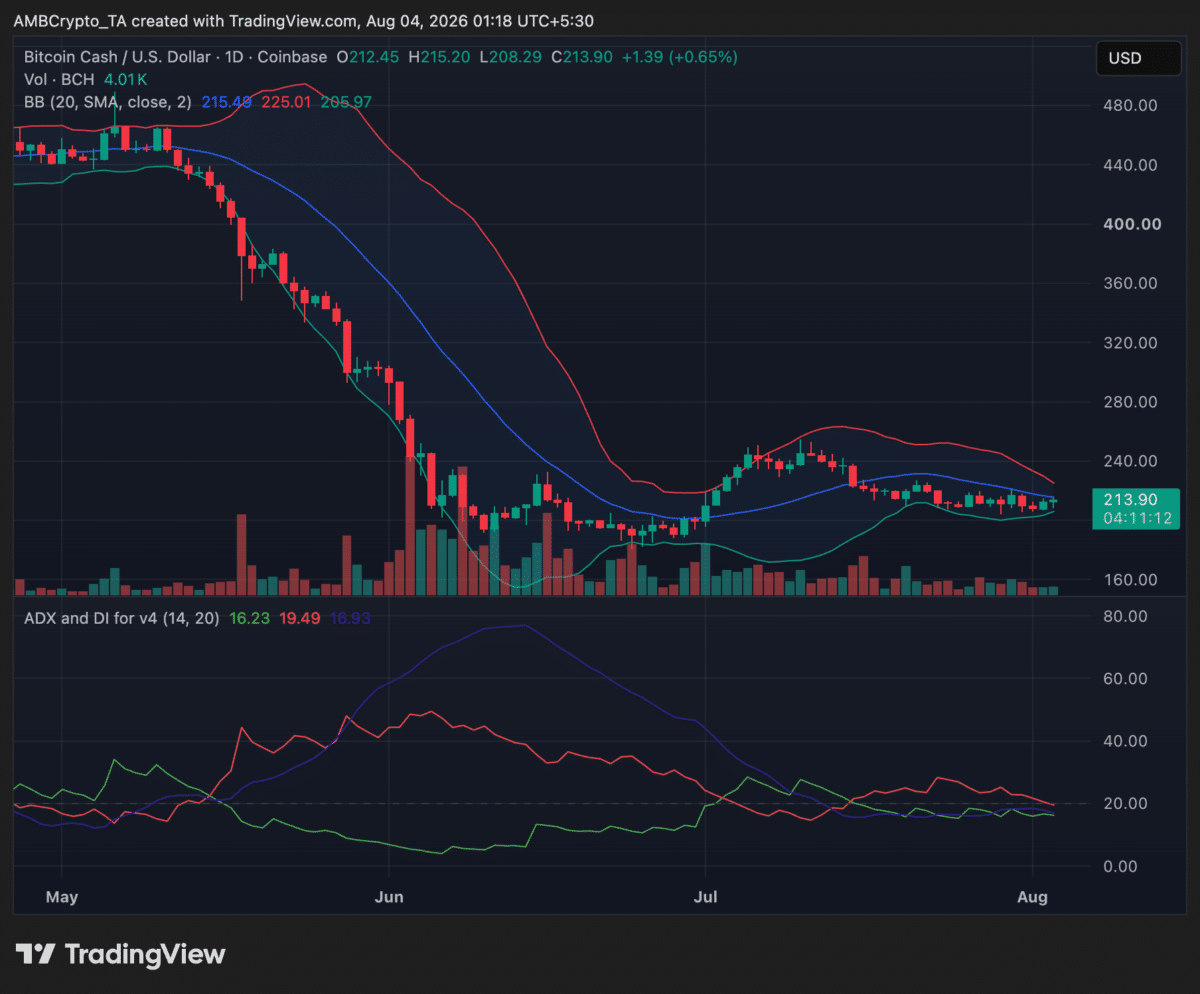Click the May date axis label
The height and width of the screenshot is (994, 1200).
click(62, 897)
